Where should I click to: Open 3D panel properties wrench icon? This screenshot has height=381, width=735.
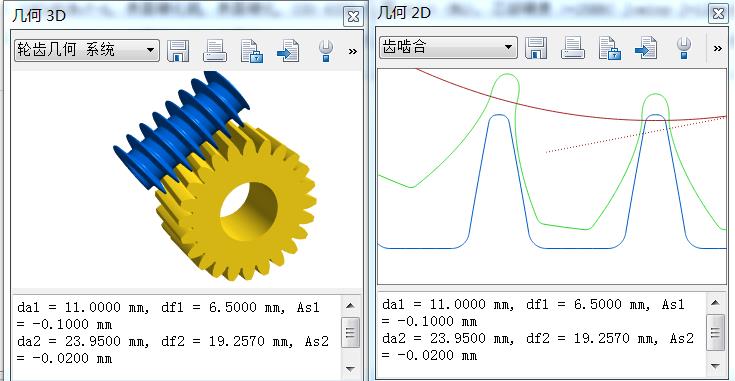click(x=325, y=51)
